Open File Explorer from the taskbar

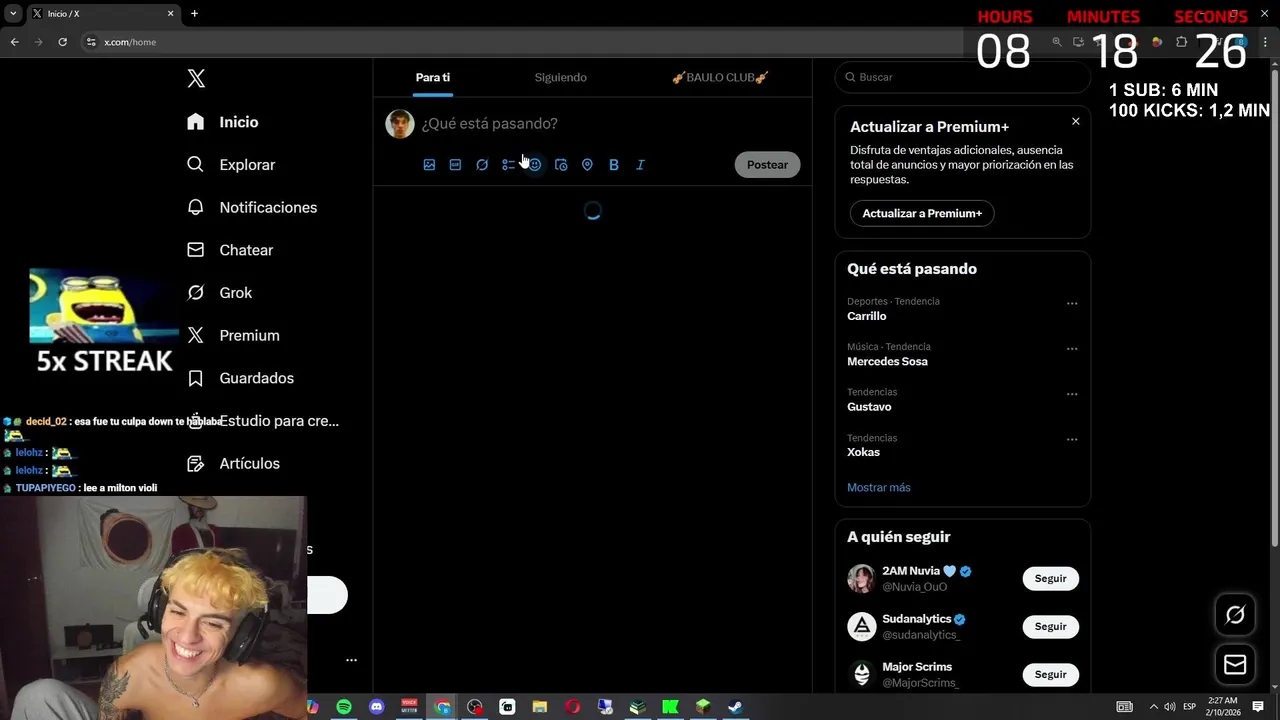pyautogui.click(x=540, y=707)
